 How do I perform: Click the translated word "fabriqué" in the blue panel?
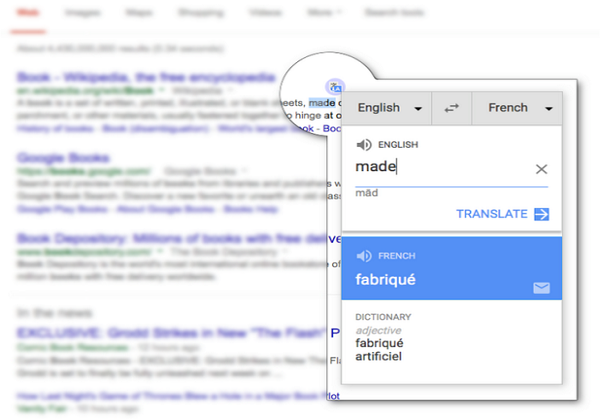point(386,280)
